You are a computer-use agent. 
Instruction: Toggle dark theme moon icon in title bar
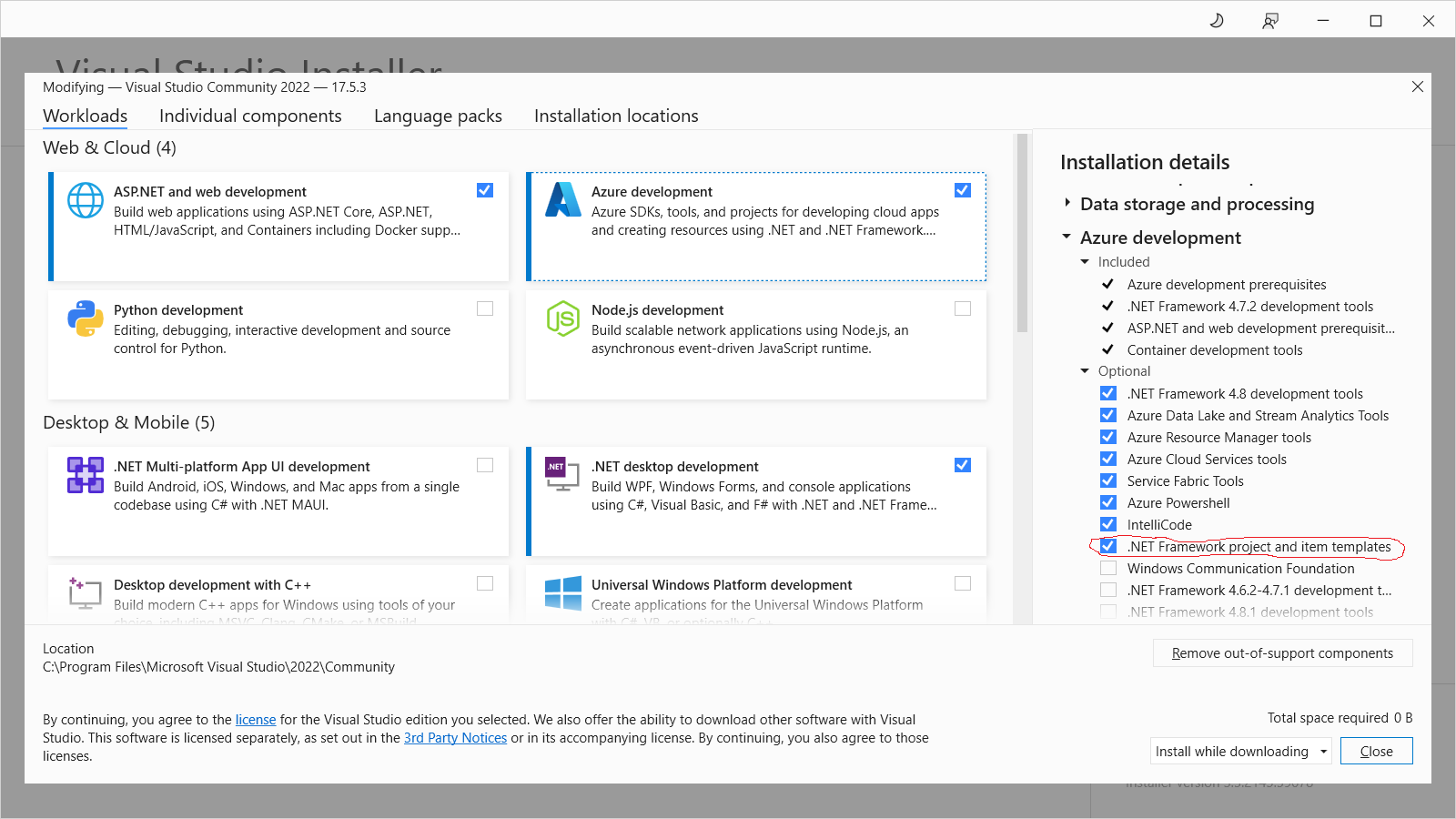click(x=1217, y=20)
